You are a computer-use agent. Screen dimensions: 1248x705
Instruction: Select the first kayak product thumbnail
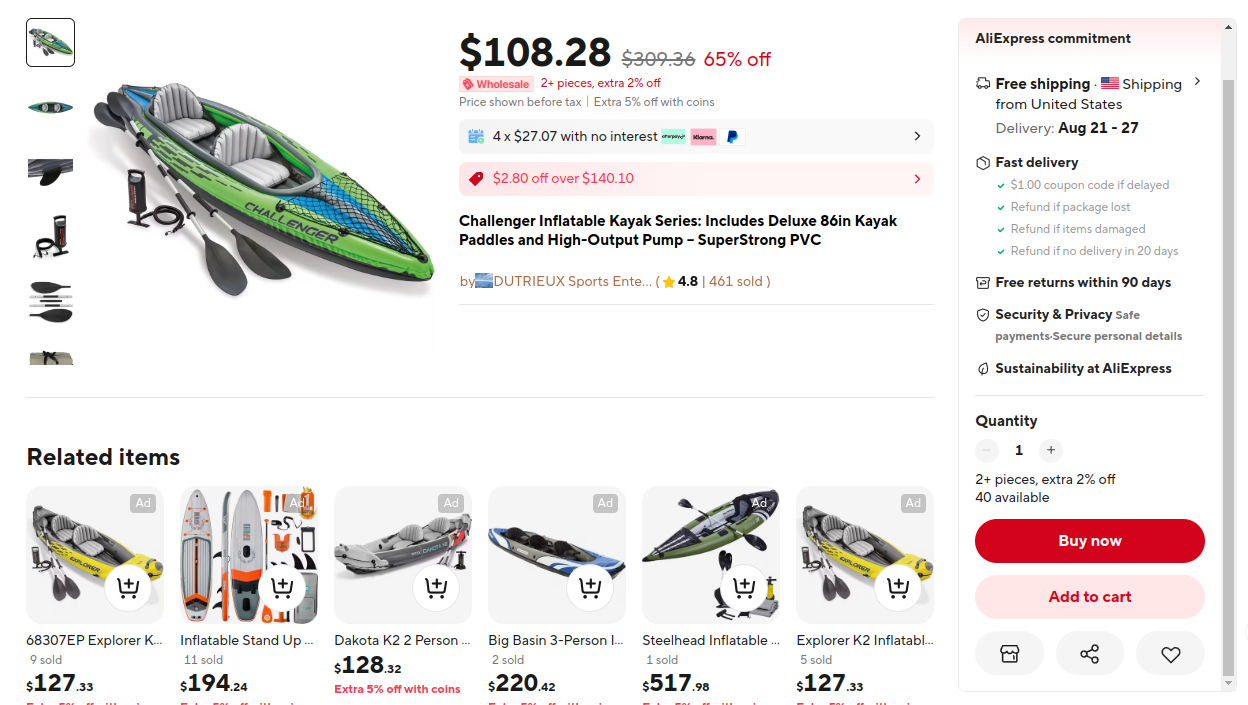50,43
